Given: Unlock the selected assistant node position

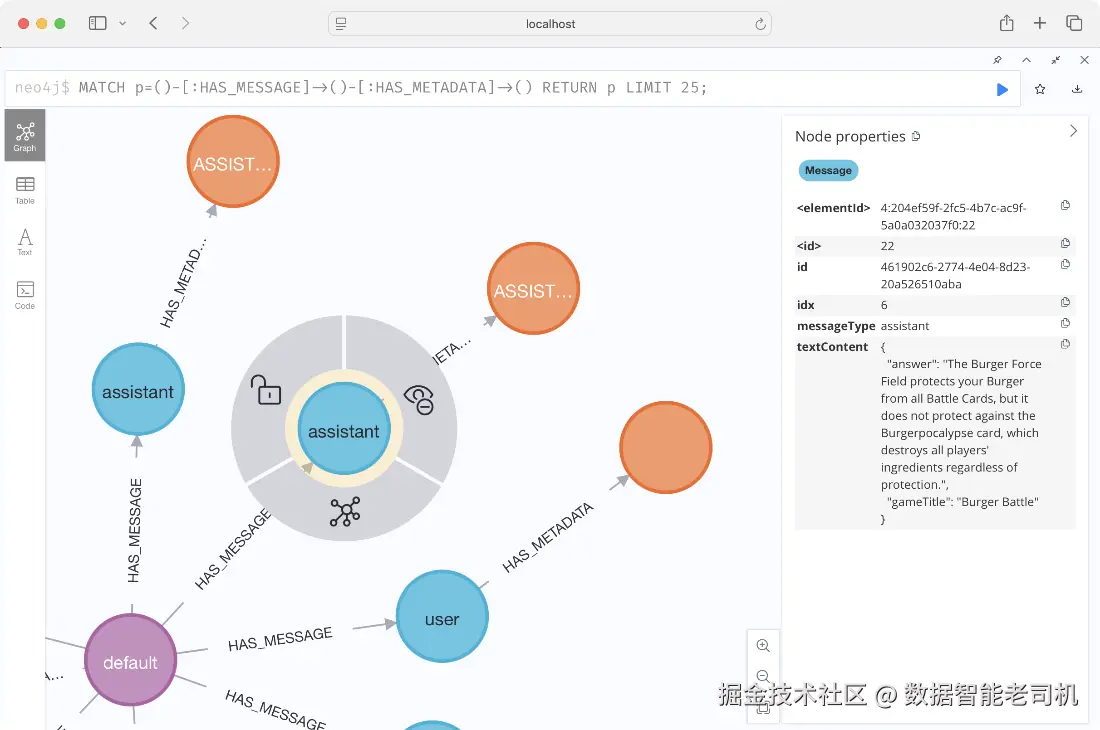Looking at the screenshot, I should 266,390.
